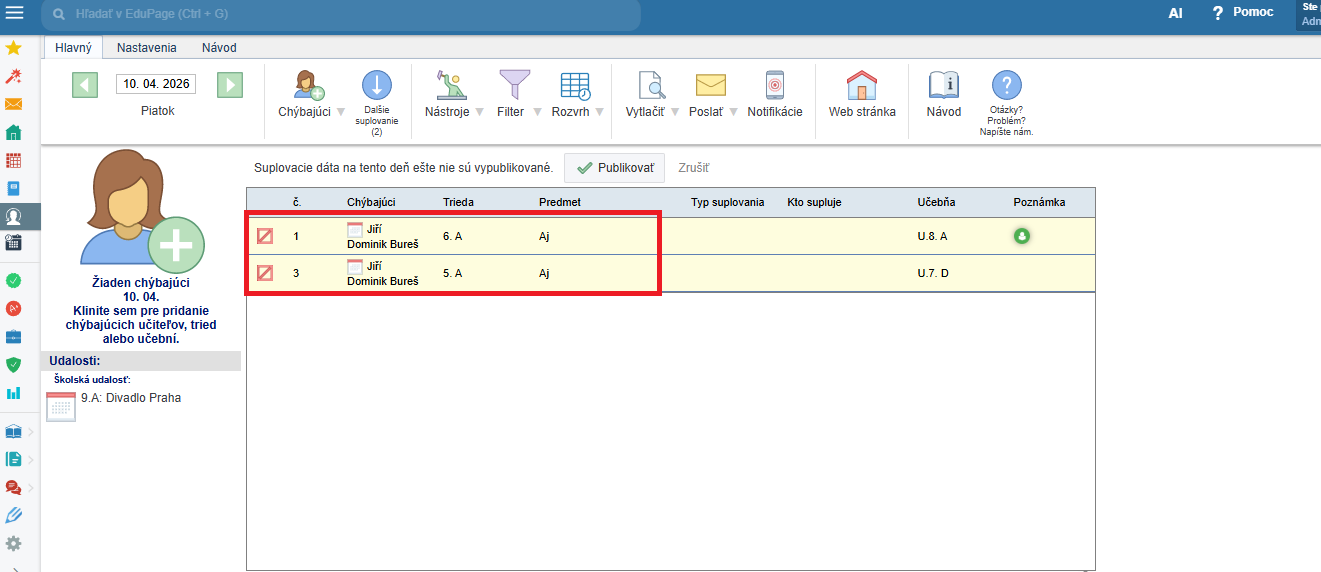This screenshot has width=1321, height=572.
Task: Open the Vytlačiť dropdown arrow
Action: tap(676, 112)
